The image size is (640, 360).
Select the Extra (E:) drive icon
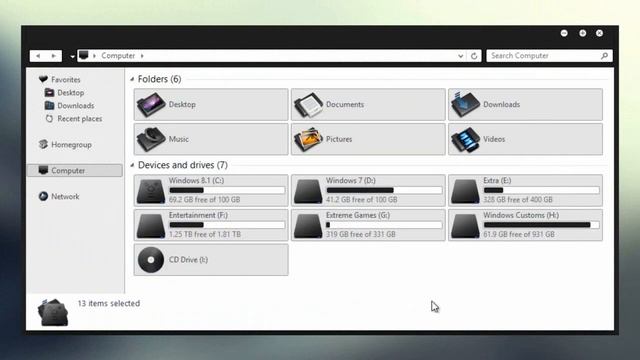point(465,191)
